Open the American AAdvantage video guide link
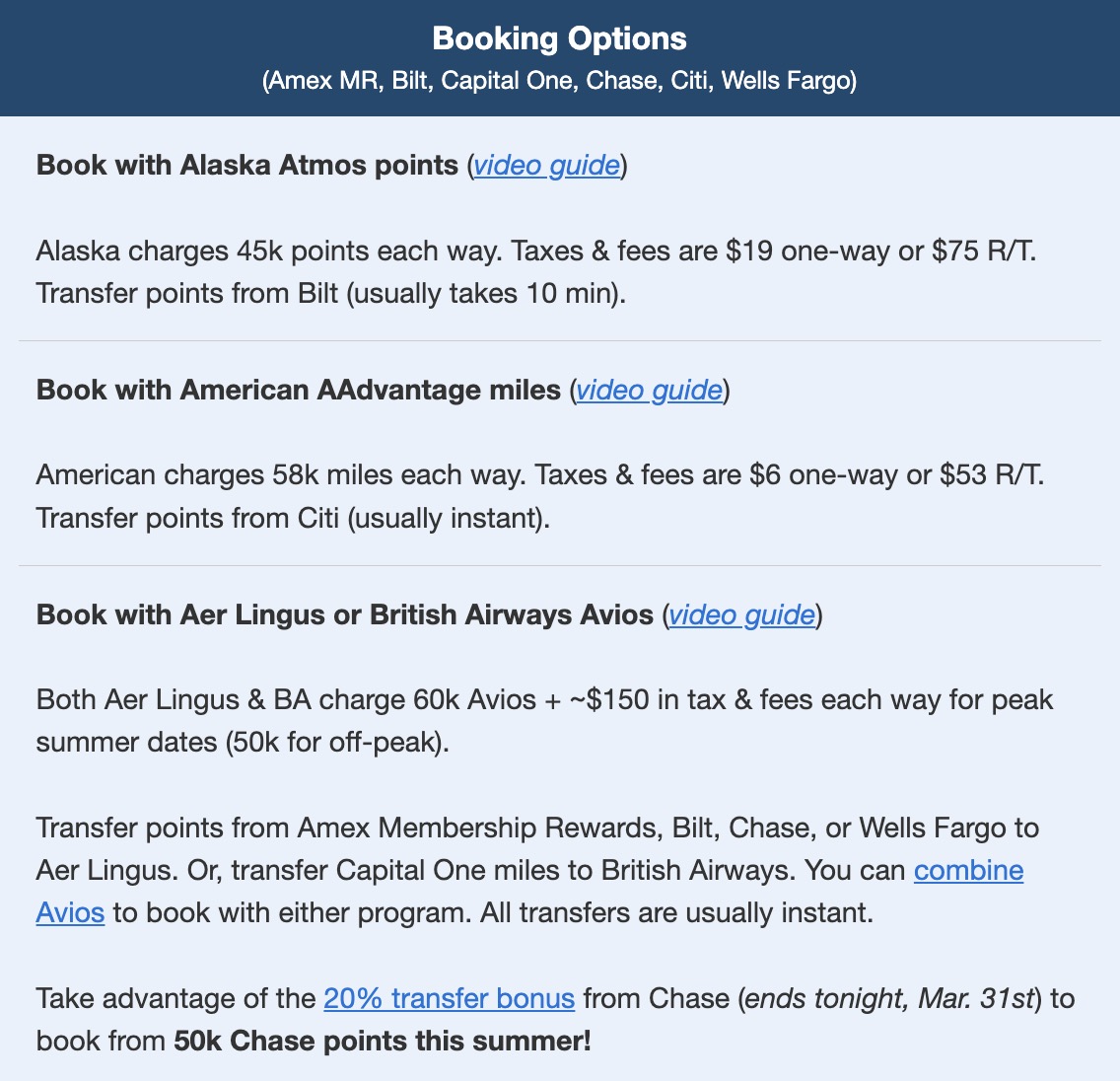Viewport: 1120px width, 1081px height. click(x=649, y=390)
